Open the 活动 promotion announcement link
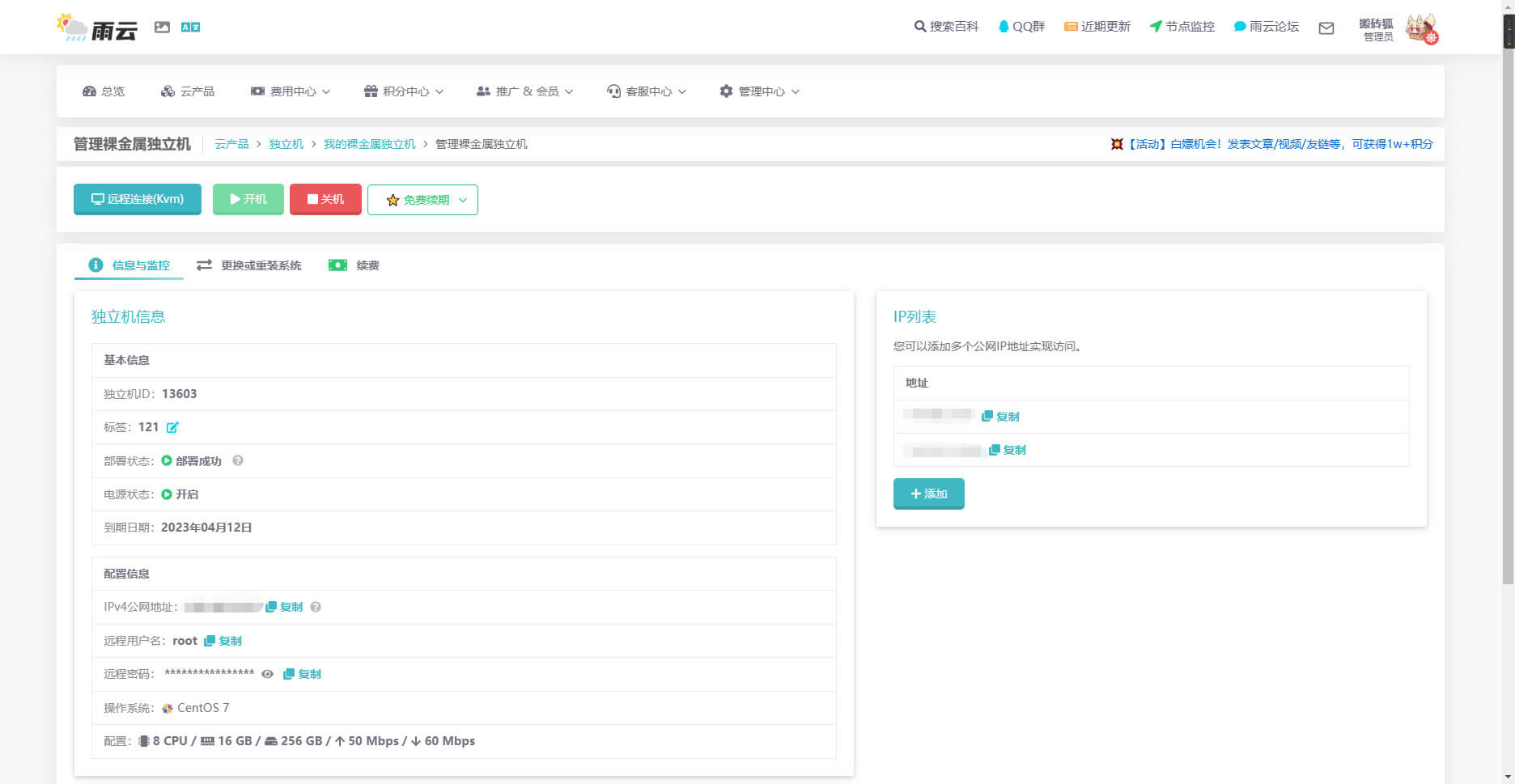 1271,144
